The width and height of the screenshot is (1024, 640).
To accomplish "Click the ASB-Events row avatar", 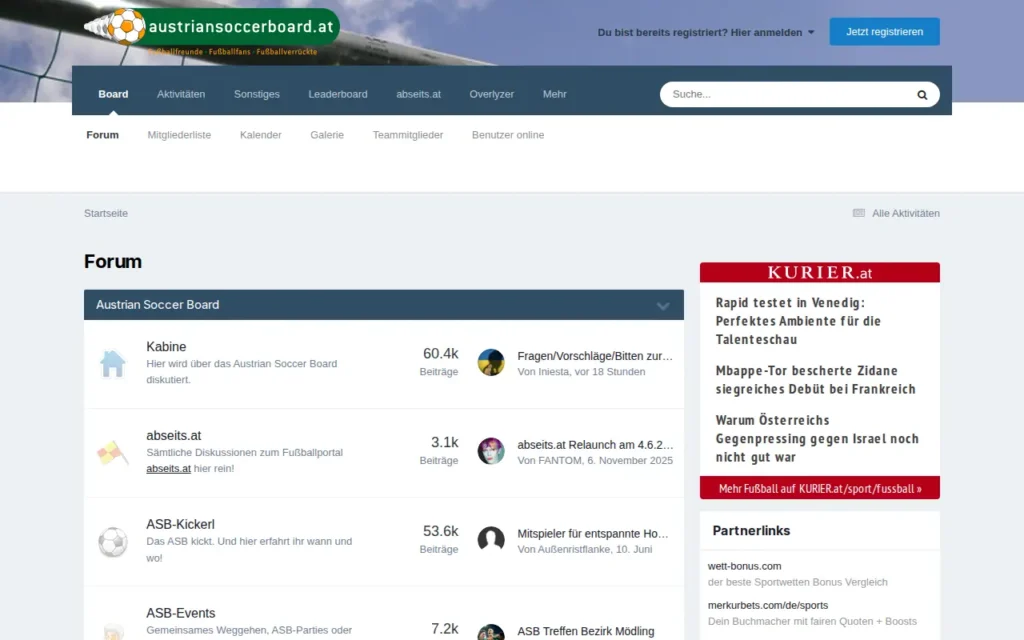I will [x=490, y=632].
